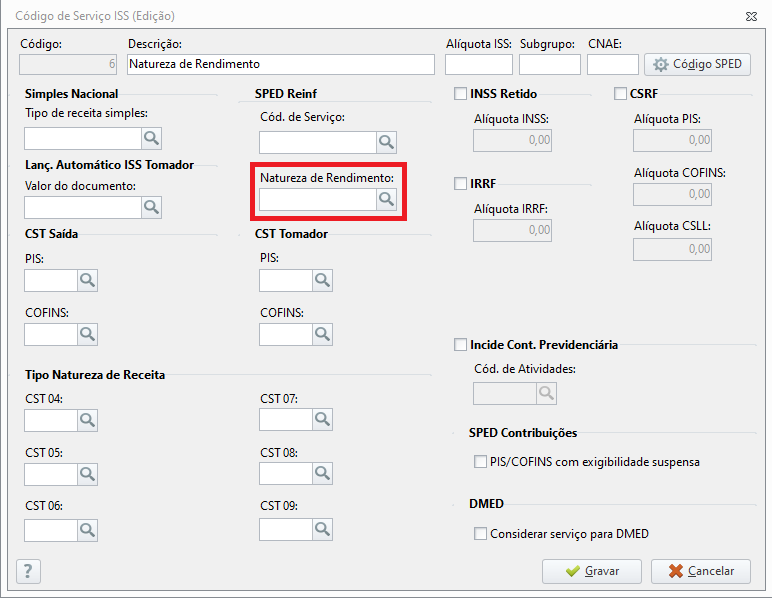Open CST 08 lookup magnifier

pyautogui.click(x=322, y=473)
